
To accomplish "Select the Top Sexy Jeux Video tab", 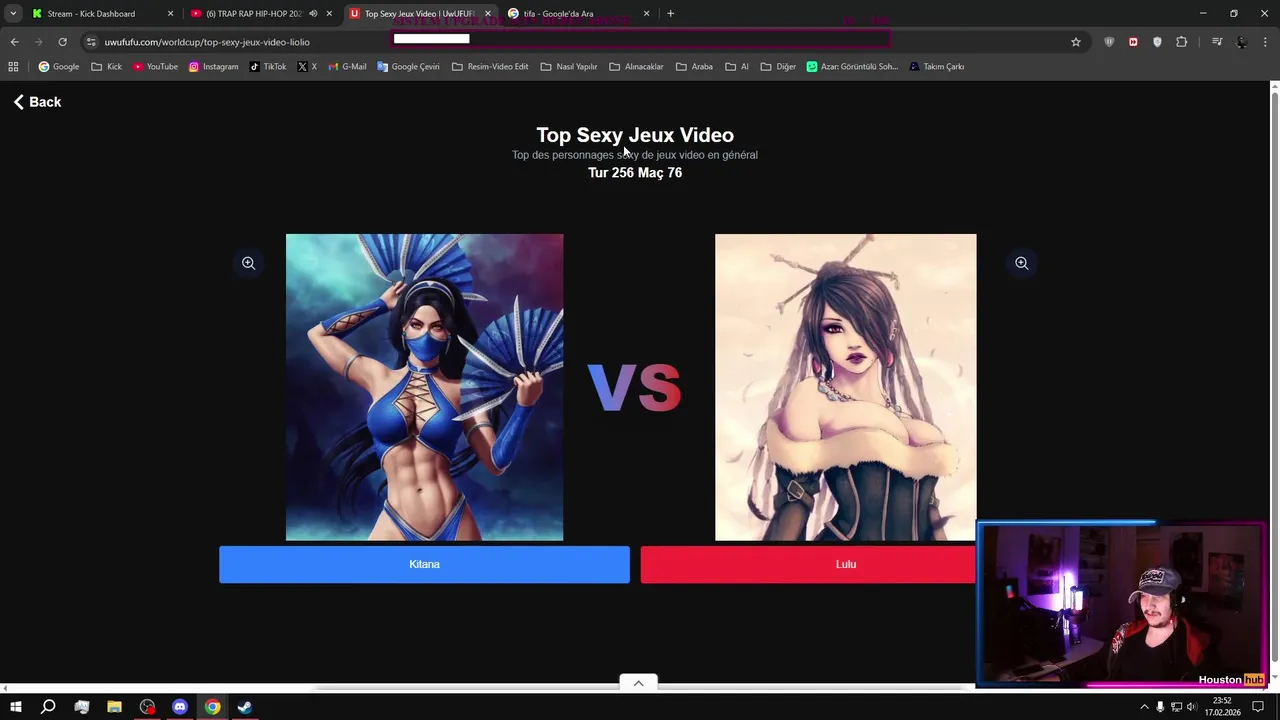I will click(419, 14).
